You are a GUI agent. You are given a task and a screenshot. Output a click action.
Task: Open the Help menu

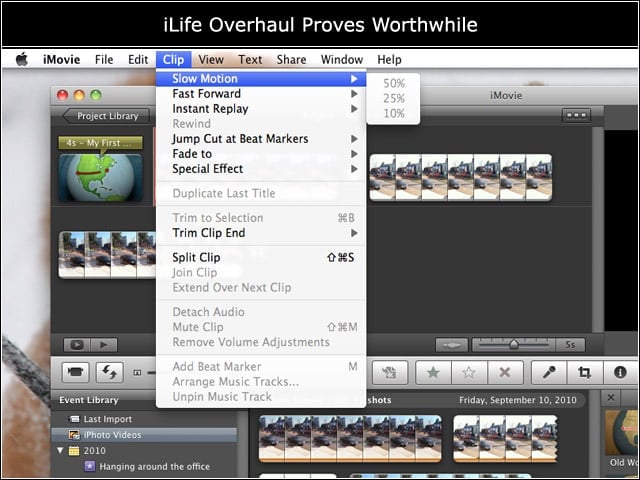[x=389, y=60]
